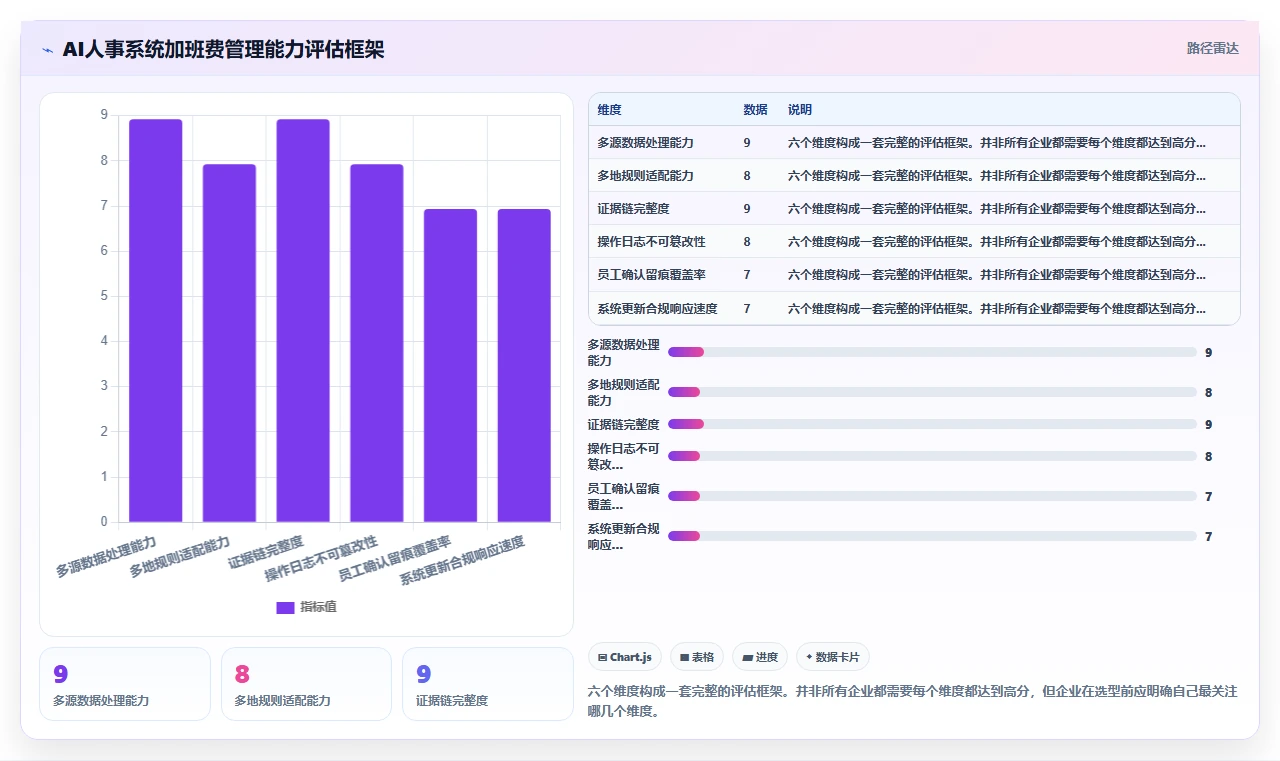Click the 系统更新合规响应速度 x-axis label

pyautogui.click(x=462, y=562)
